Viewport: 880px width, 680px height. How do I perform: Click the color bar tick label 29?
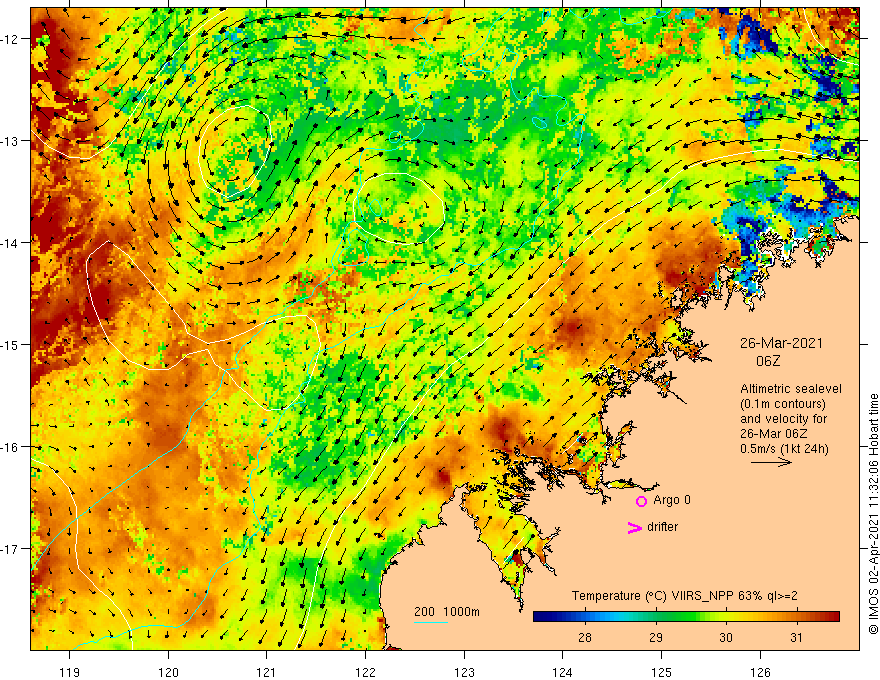pos(656,637)
